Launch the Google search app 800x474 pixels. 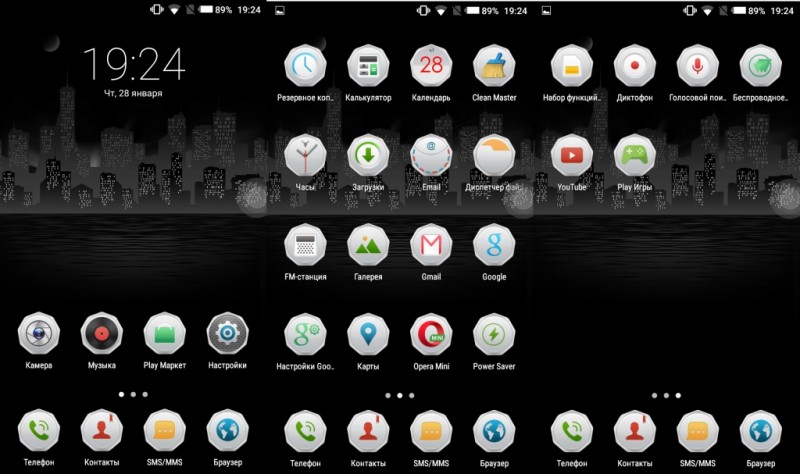(x=494, y=245)
